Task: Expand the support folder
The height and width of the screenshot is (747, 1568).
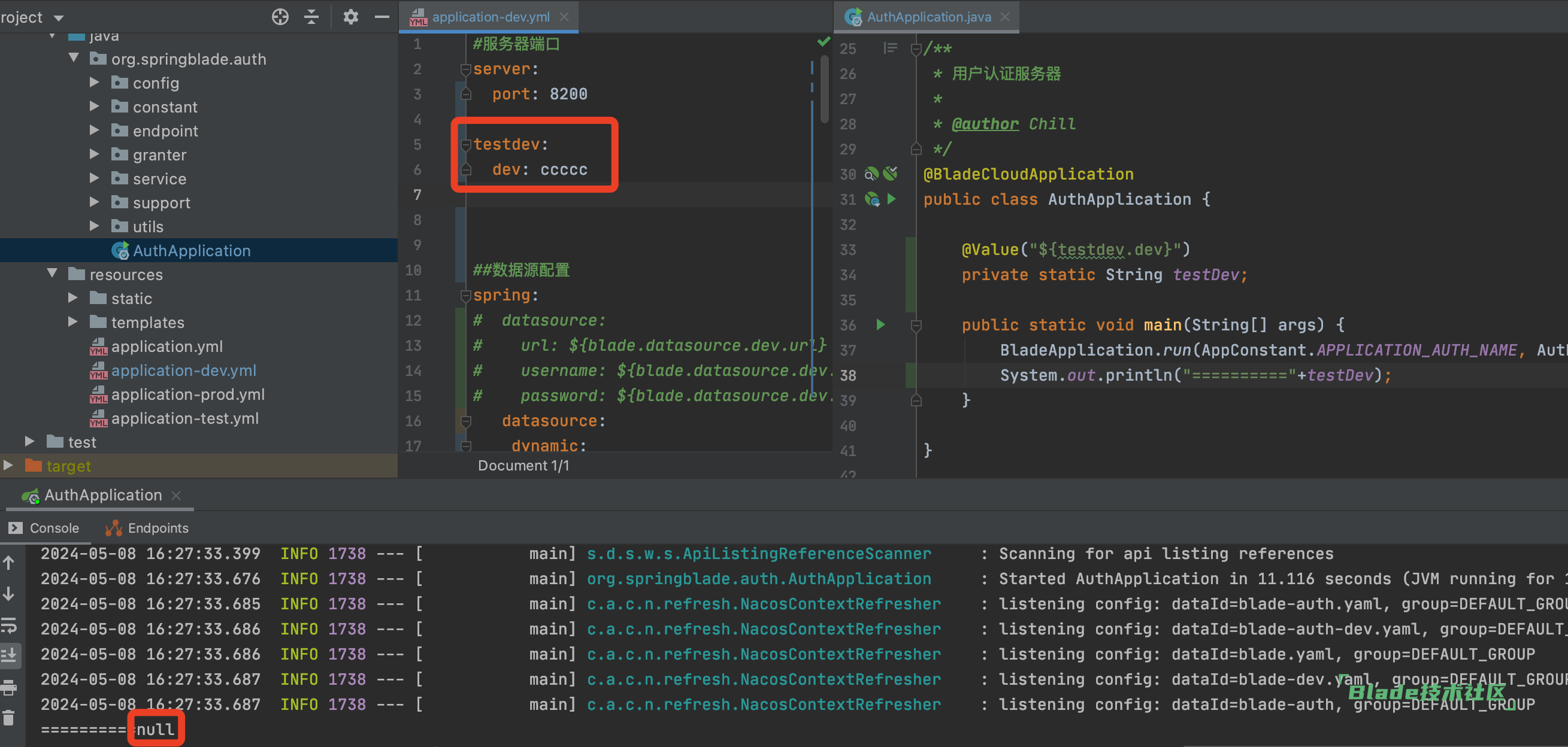Action: click(x=95, y=202)
